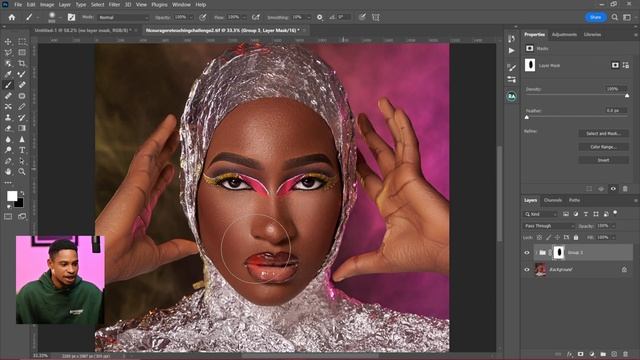The image size is (640, 360).
Task: Toggle lock all padlock in Layers
Action: tap(576, 237)
